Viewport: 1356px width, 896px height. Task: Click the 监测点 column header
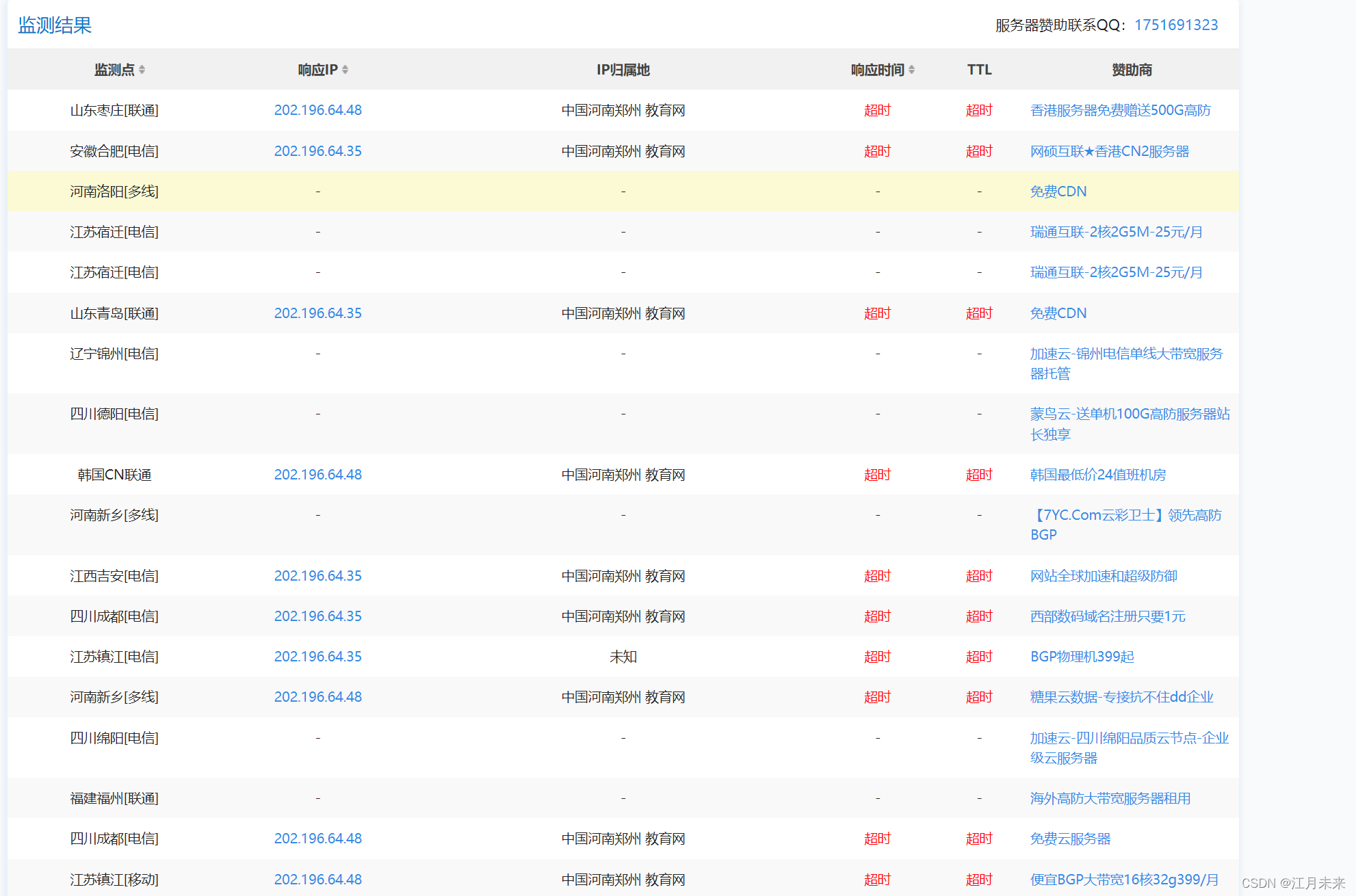tap(114, 70)
